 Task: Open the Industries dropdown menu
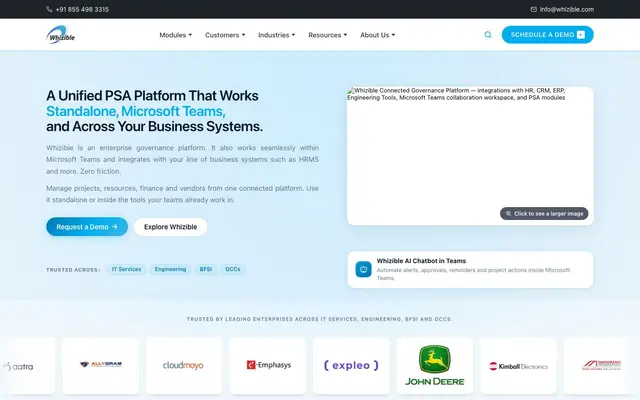pyautogui.click(x=276, y=35)
